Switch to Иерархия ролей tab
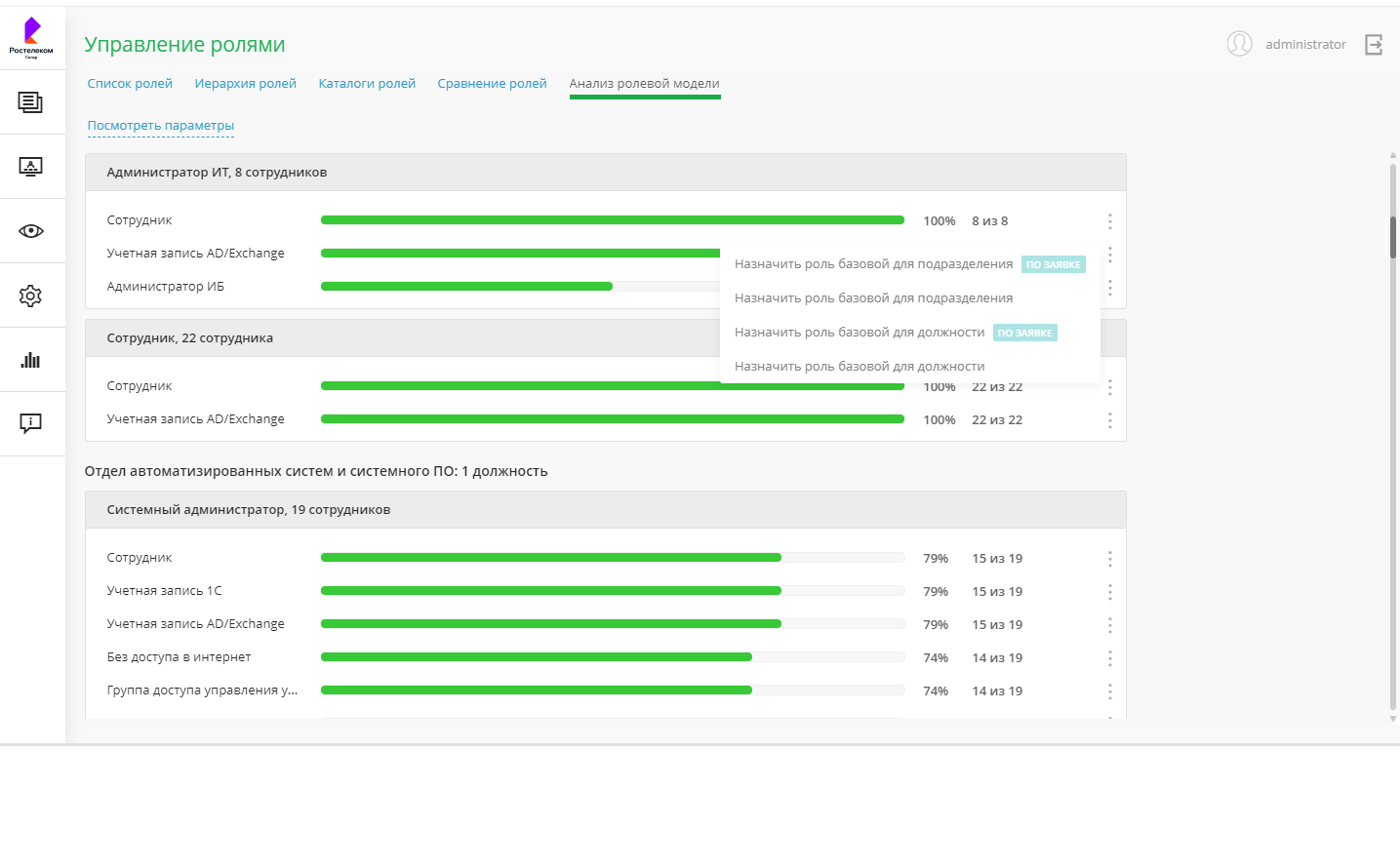 coord(246,84)
